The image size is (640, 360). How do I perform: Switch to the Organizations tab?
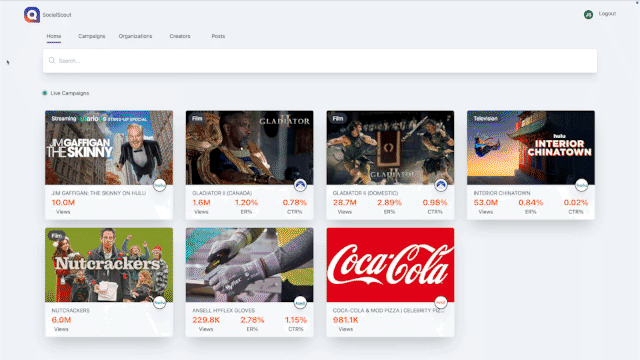[136, 36]
